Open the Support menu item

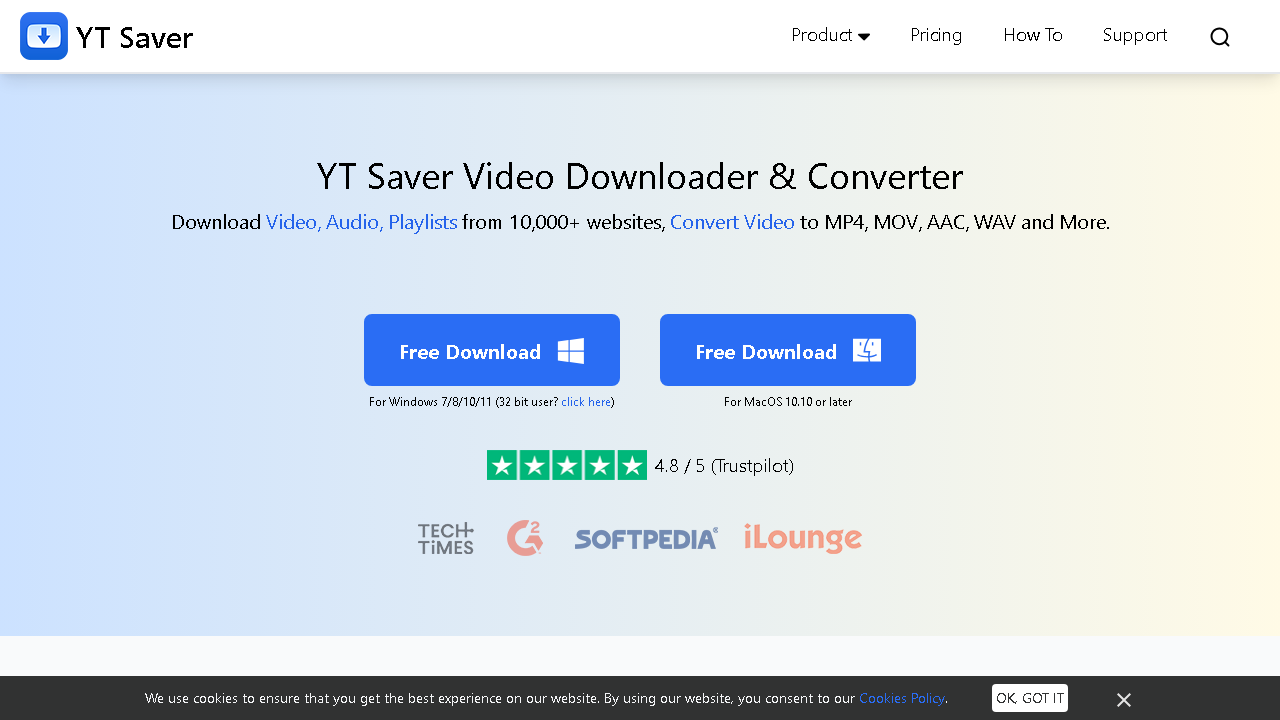[x=1135, y=35]
